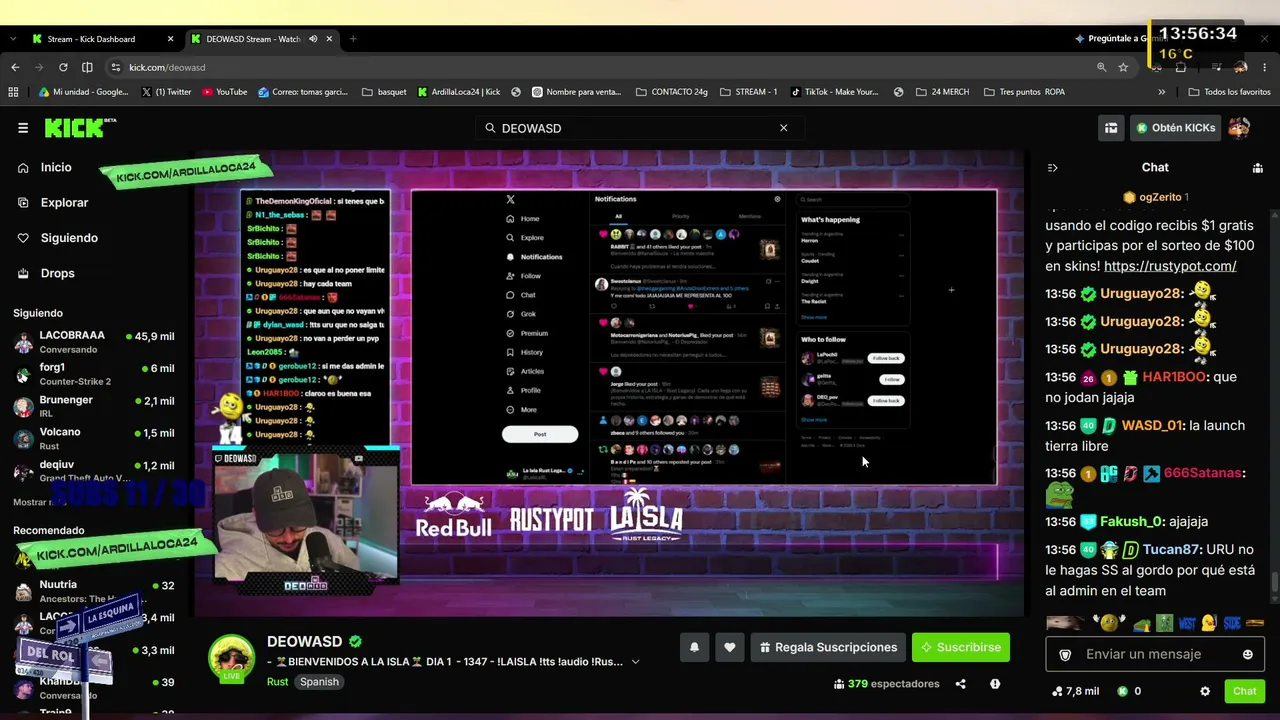Open the Rust category link

(277, 682)
